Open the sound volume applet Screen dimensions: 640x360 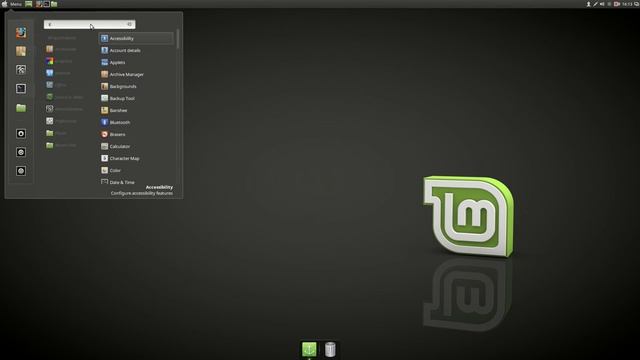coord(602,4)
